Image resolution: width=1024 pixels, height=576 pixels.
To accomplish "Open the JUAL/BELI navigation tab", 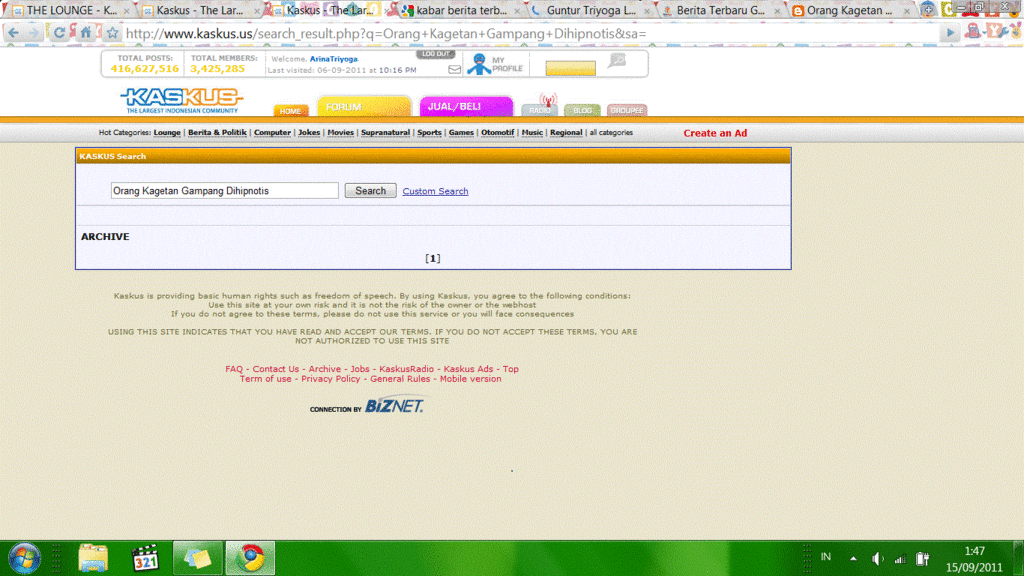I will [x=465, y=106].
